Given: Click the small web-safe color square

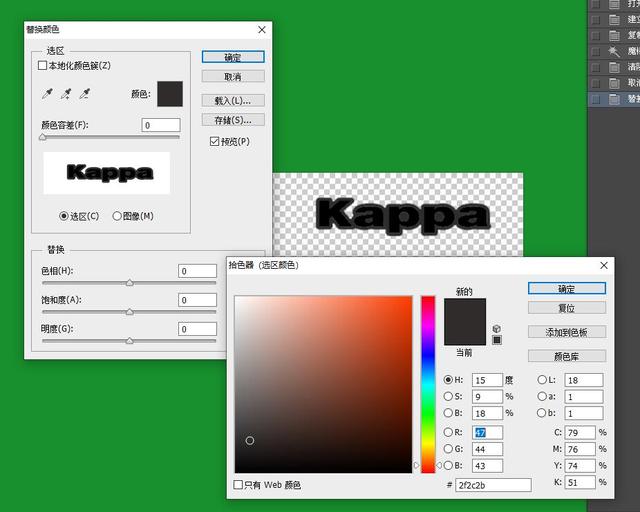Looking at the screenshot, I should (x=497, y=340).
